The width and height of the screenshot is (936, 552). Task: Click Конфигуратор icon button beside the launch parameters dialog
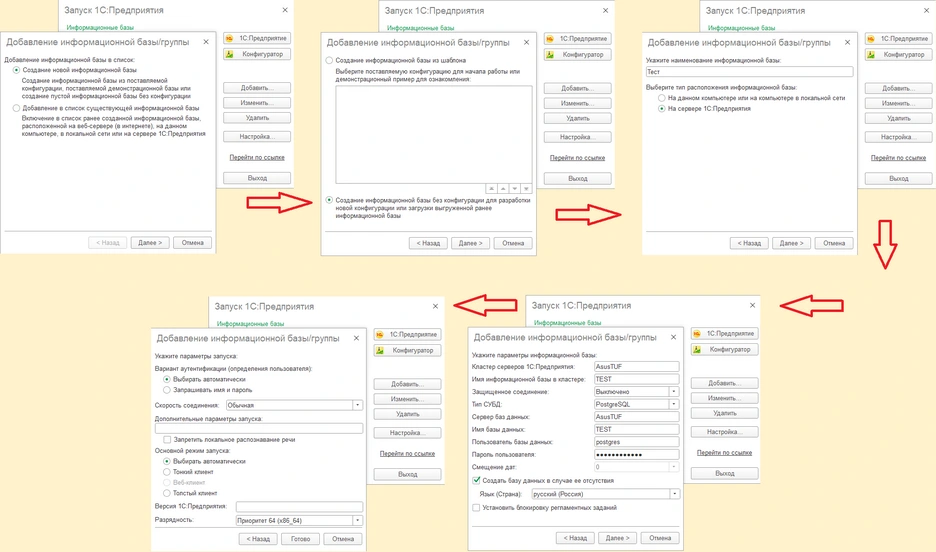pos(406,351)
